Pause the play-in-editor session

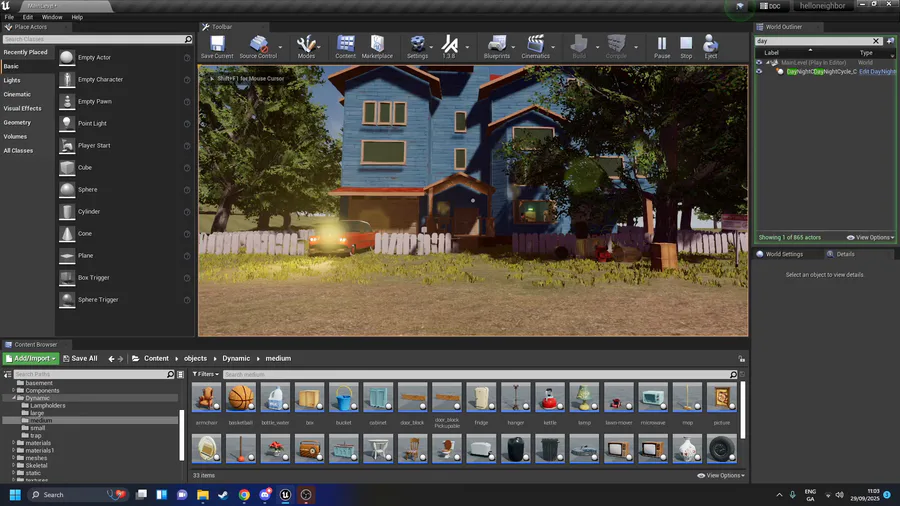point(662,47)
